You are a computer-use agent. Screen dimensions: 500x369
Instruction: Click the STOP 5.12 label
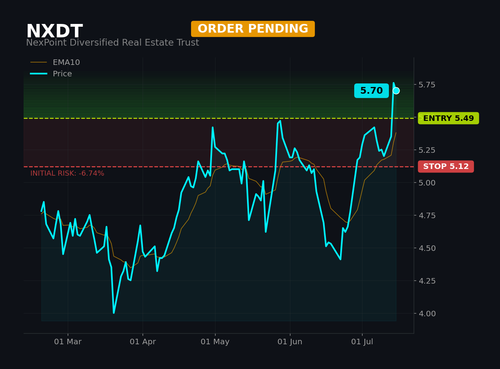(x=446, y=166)
